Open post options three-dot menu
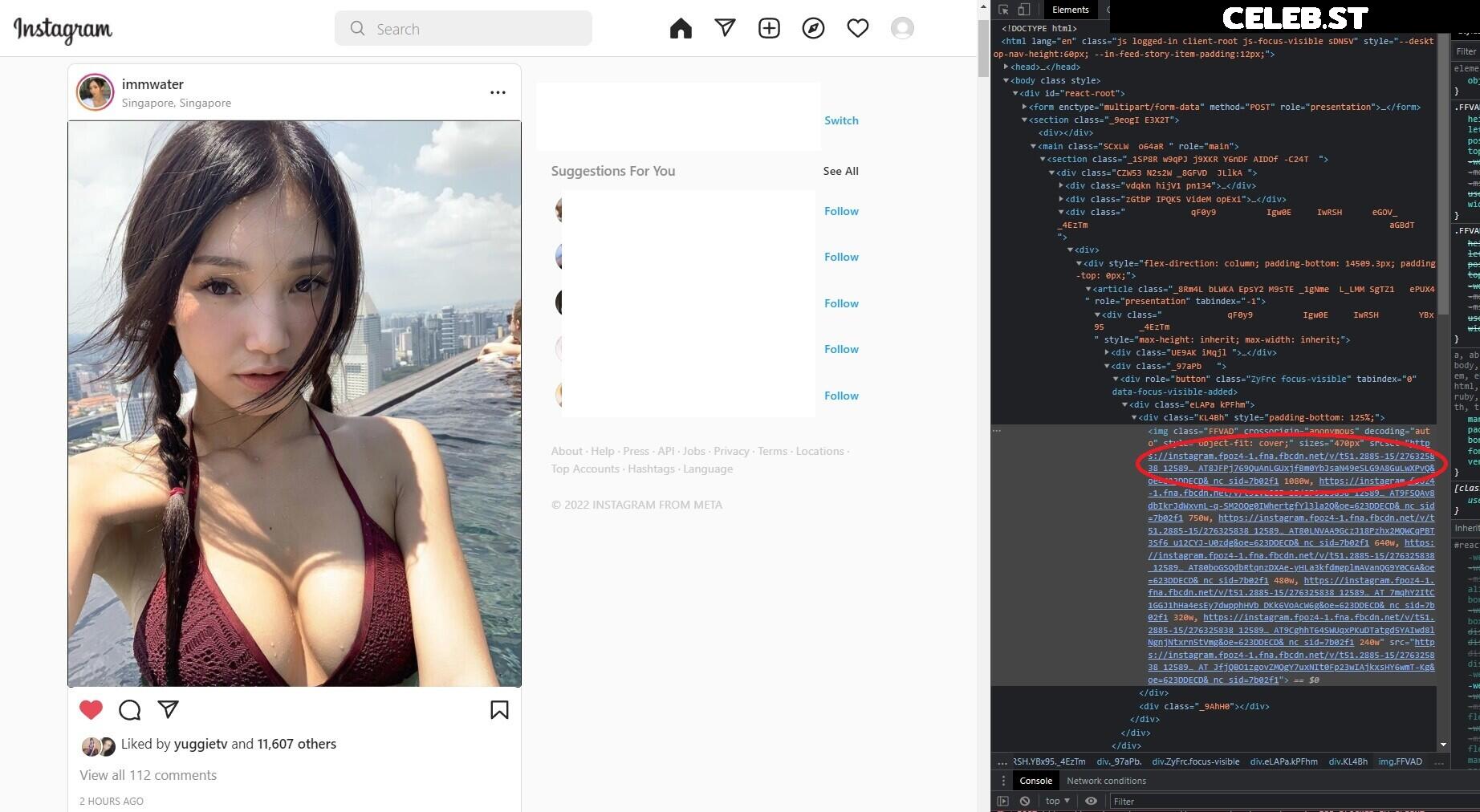1480x812 pixels. (498, 92)
